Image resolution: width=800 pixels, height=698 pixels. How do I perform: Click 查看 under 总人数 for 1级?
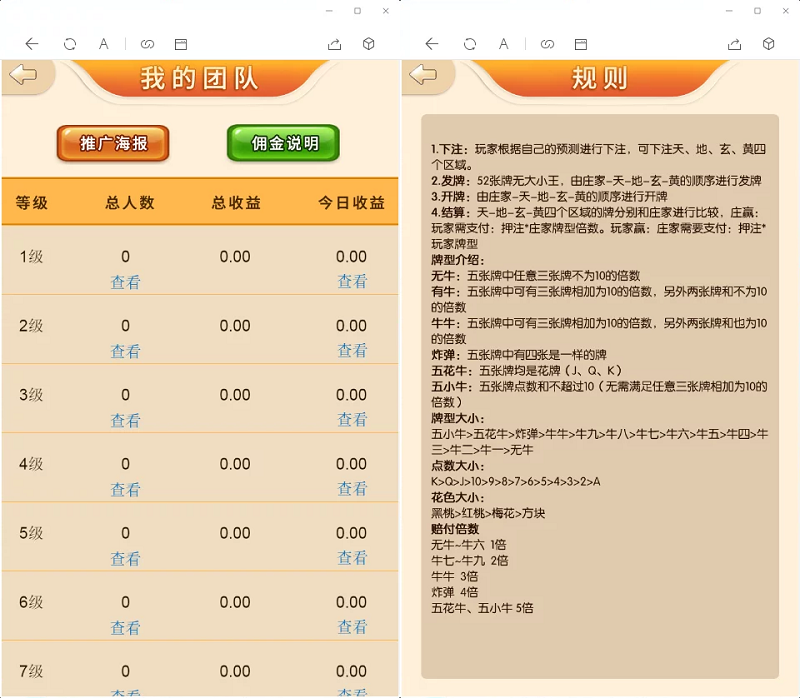click(126, 282)
